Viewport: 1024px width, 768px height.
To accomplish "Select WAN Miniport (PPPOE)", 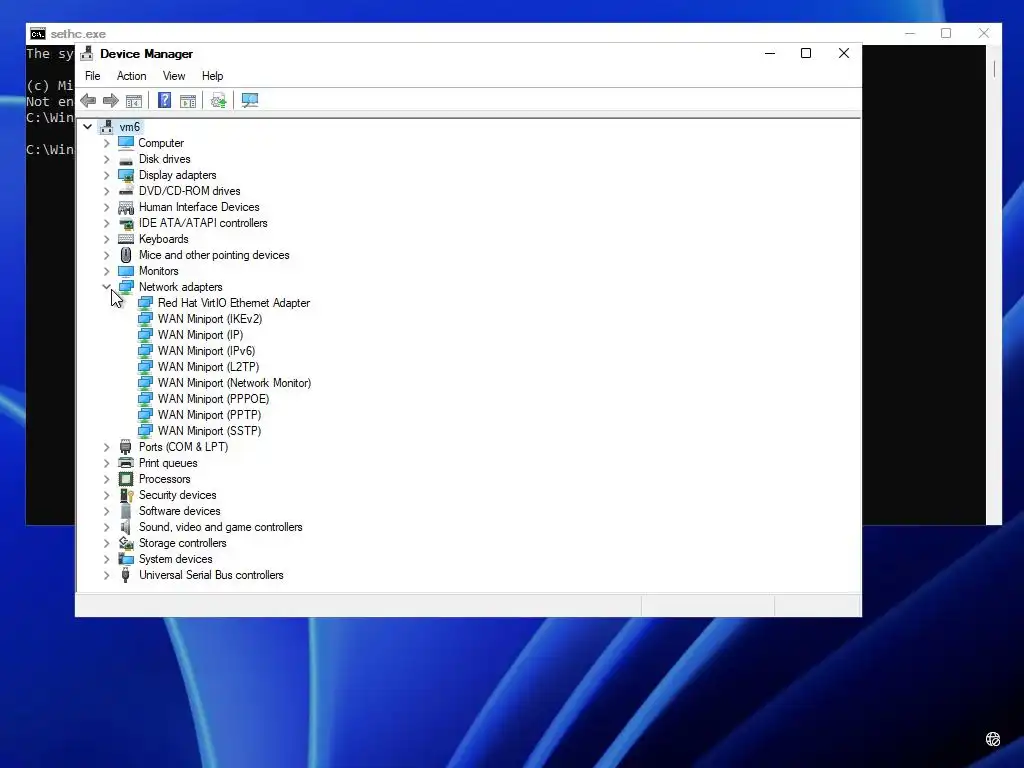I will 214,399.
